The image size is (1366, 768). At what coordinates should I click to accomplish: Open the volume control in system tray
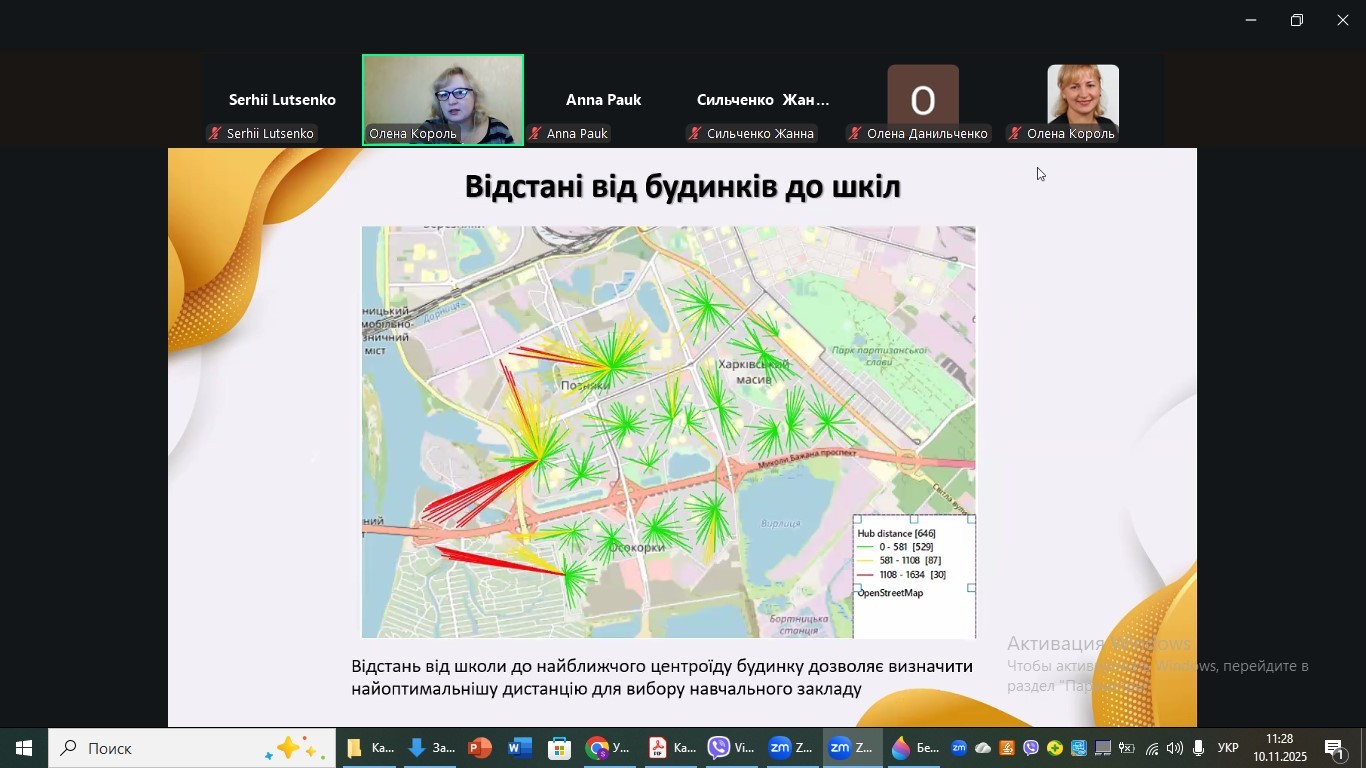[1174, 748]
